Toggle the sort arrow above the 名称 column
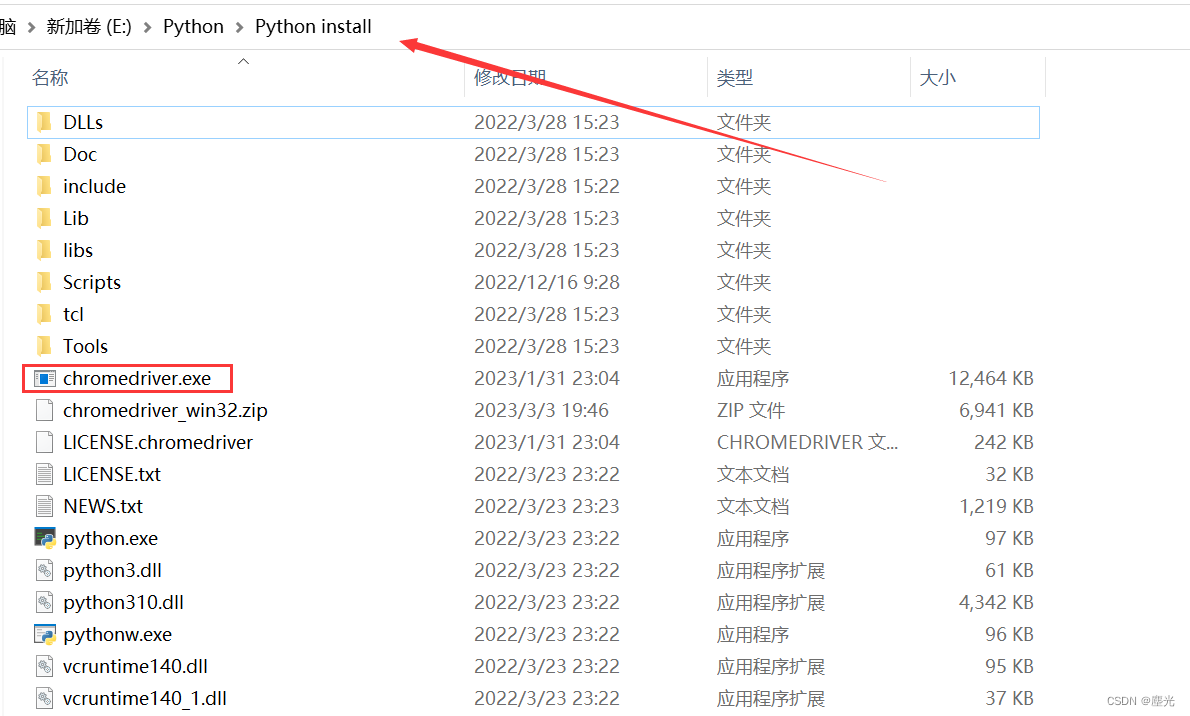Image resolution: width=1190 pixels, height=716 pixels. pos(244,61)
